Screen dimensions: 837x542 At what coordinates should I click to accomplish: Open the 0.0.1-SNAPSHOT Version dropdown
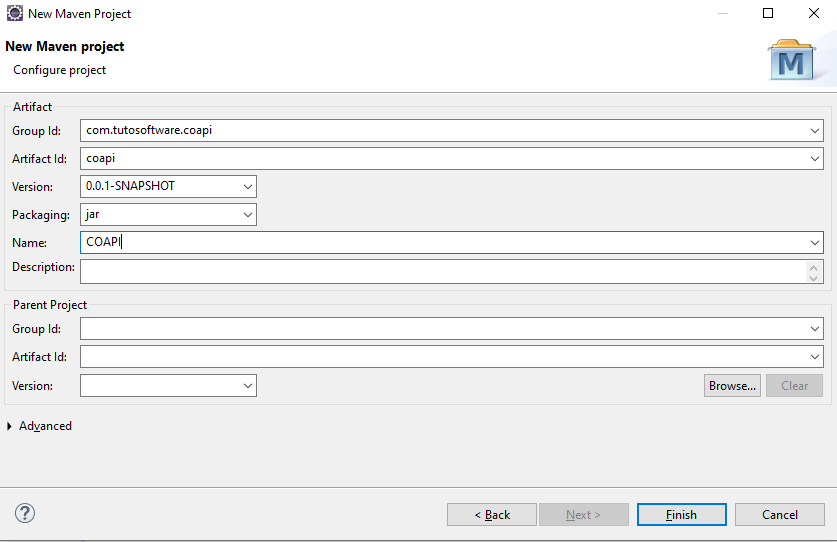[248, 186]
